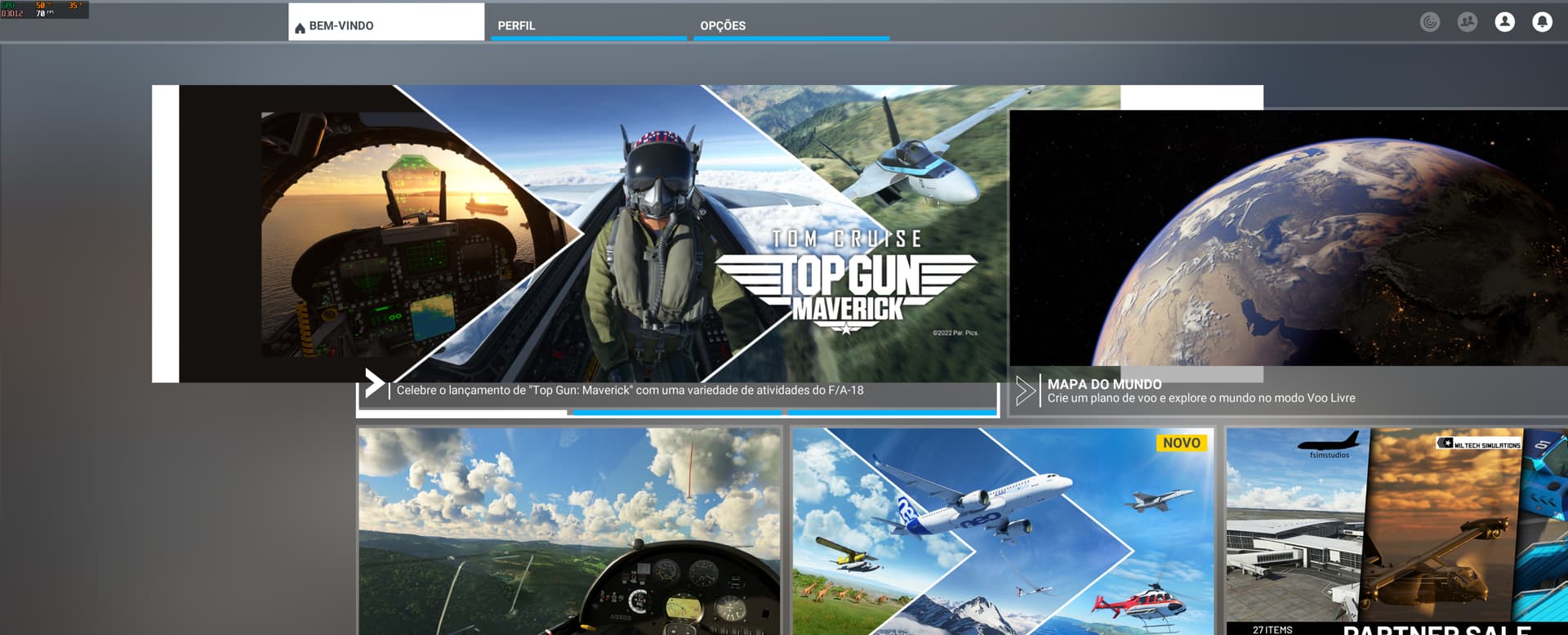Open the OPÇÕES tab
The height and width of the screenshot is (635, 1568).
point(791,25)
